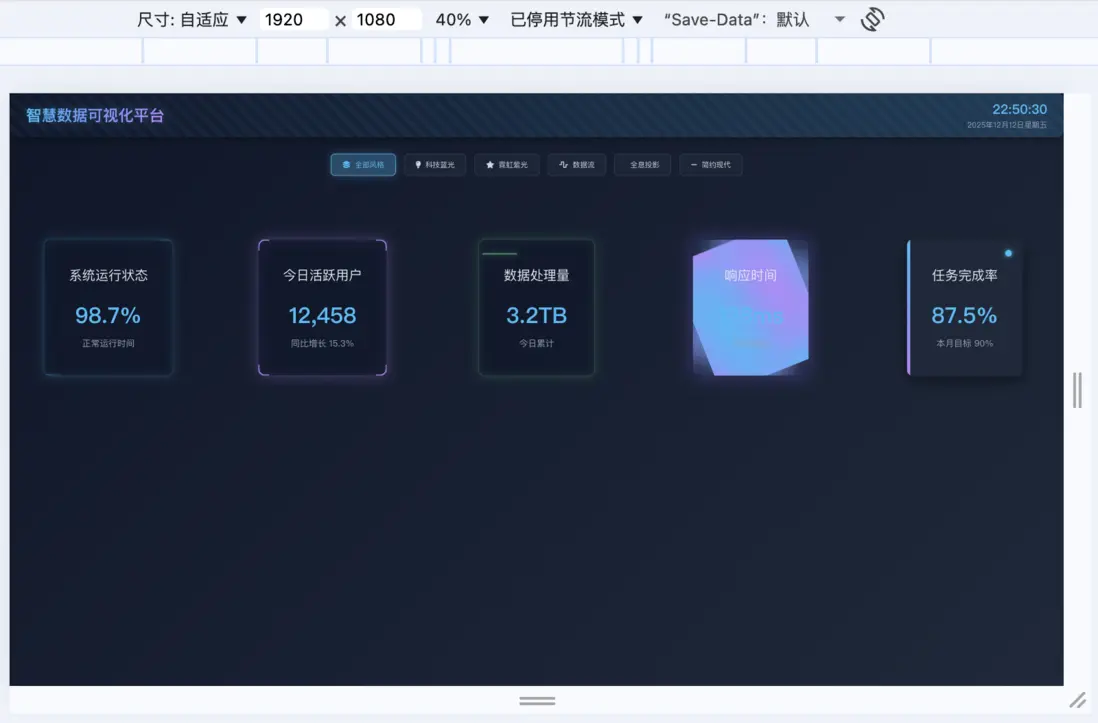
Task: Click the star icon in 霓虹紫光 button
Action: pyautogui.click(x=490, y=165)
